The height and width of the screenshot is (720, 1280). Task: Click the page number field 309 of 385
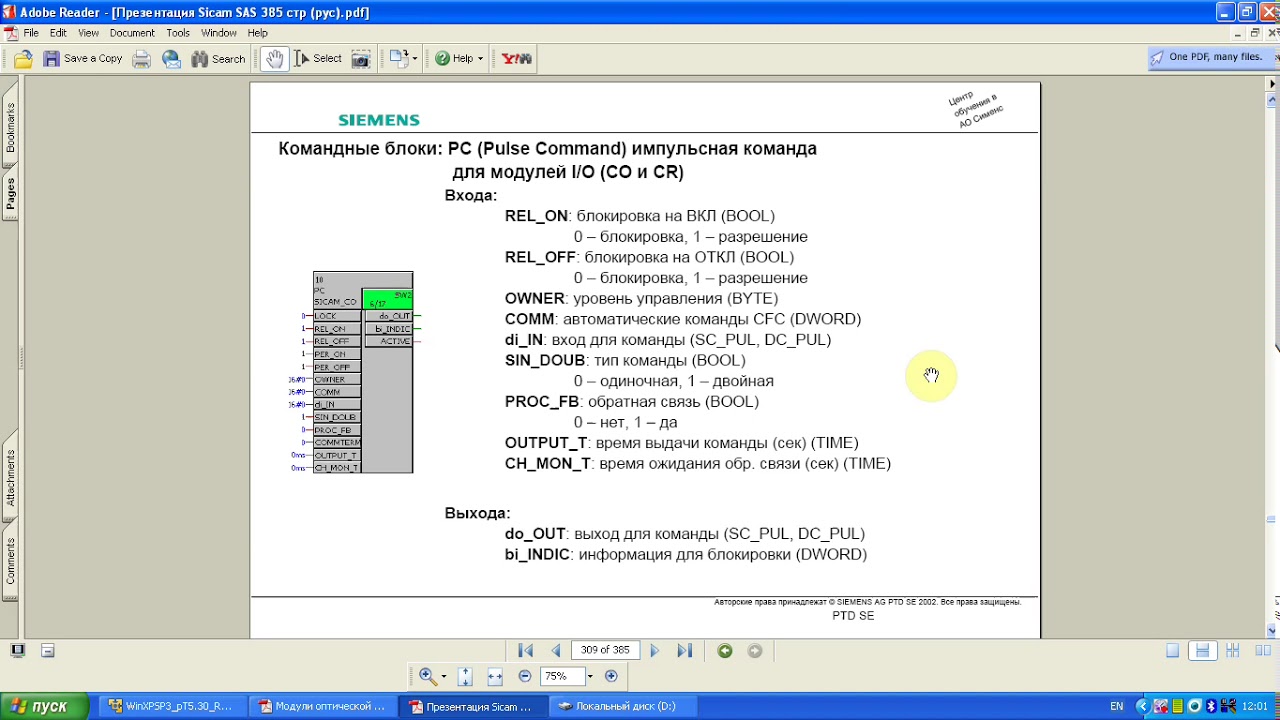(605, 650)
